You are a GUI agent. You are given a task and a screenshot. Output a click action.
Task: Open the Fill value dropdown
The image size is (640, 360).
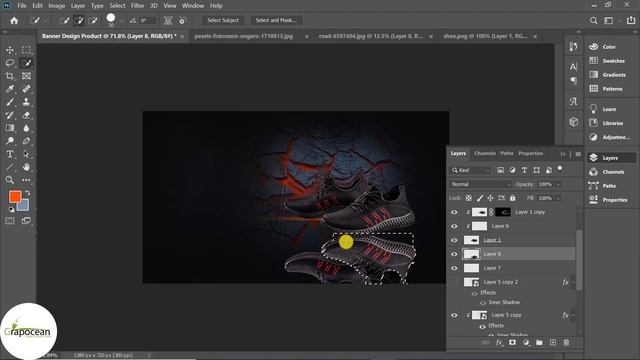pyautogui.click(x=558, y=198)
